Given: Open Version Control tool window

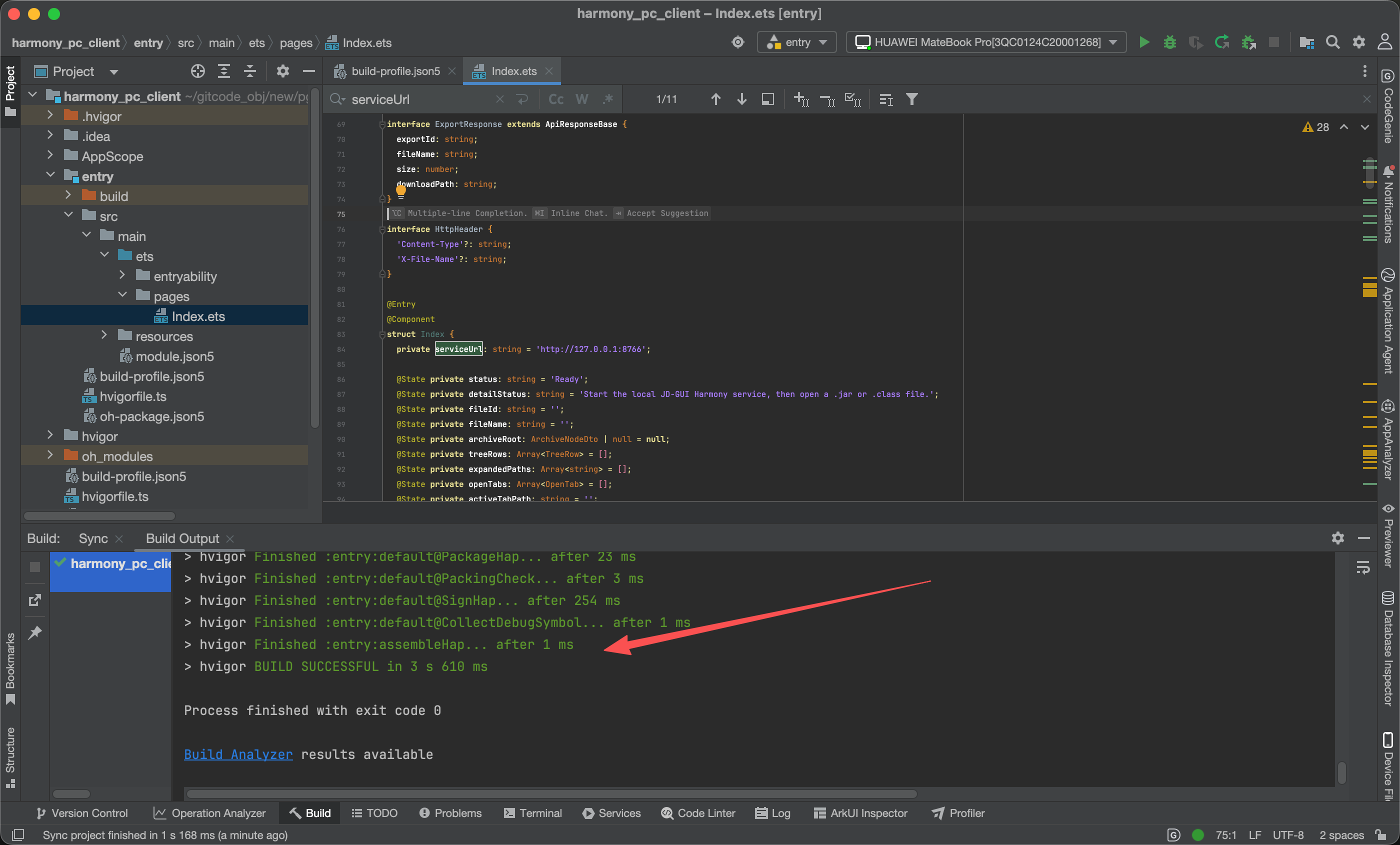Looking at the screenshot, I should [82, 813].
